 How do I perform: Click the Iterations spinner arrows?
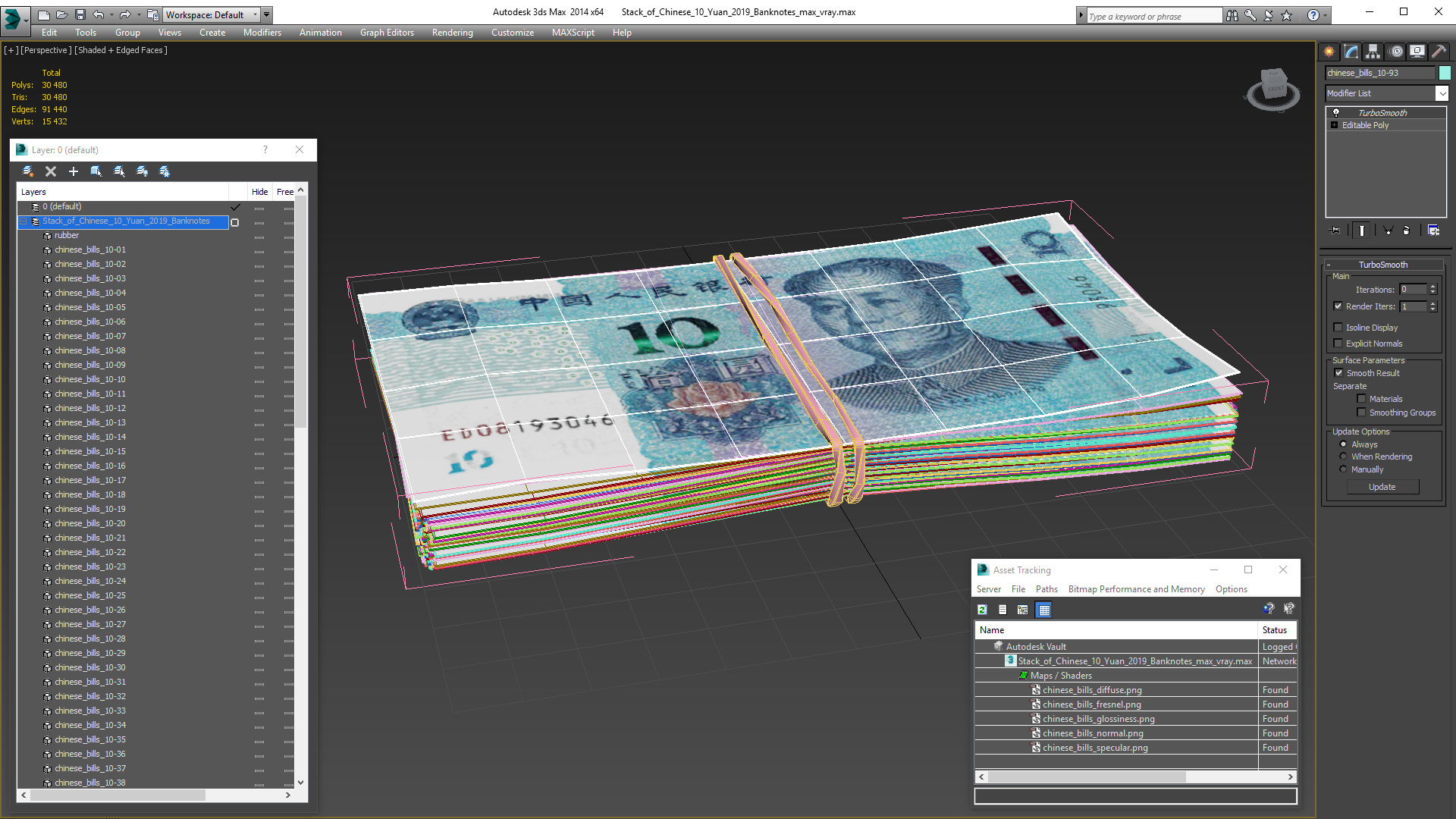click(x=1432, y=289)
